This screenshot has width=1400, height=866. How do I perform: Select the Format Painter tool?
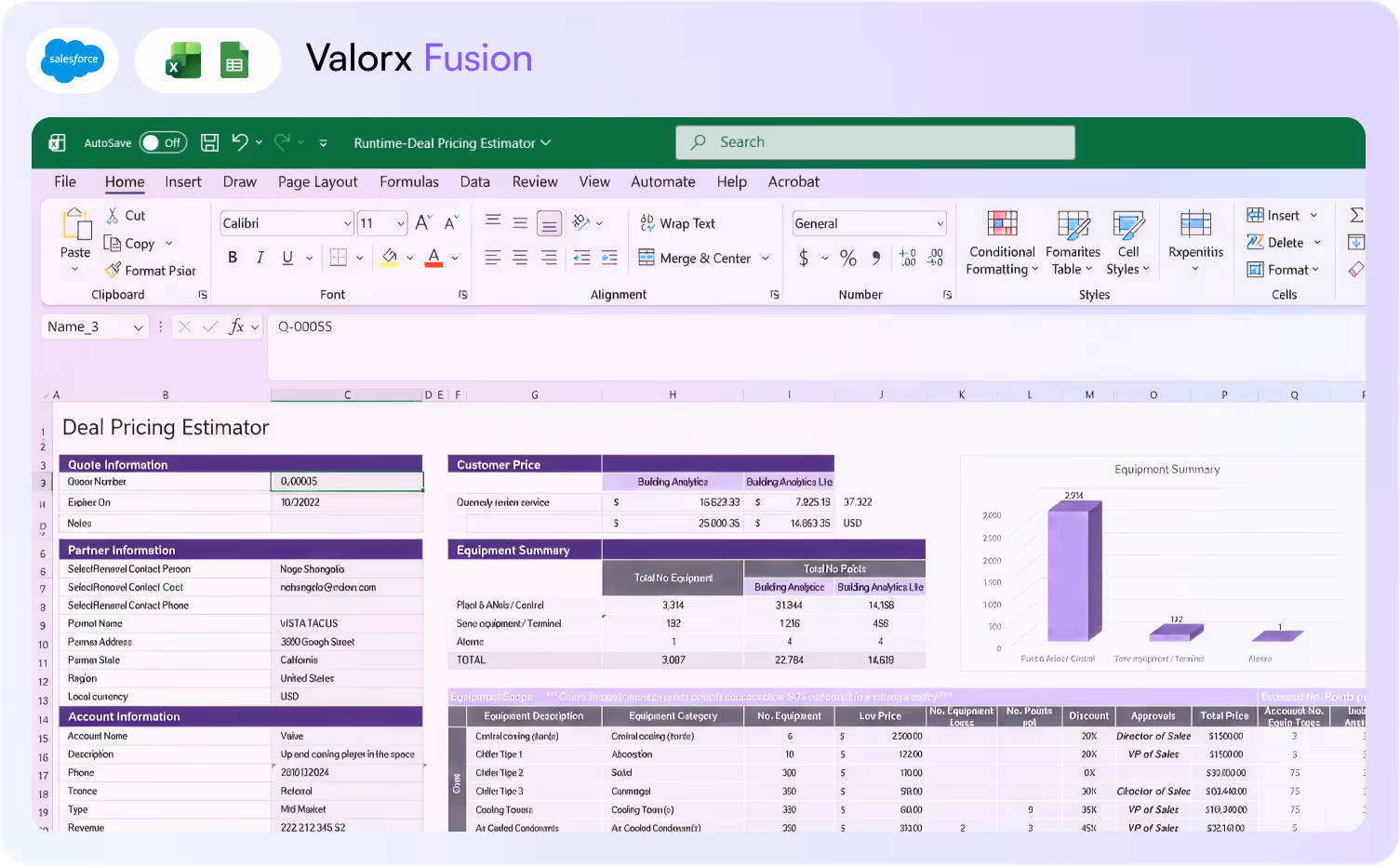pos(151,271)
